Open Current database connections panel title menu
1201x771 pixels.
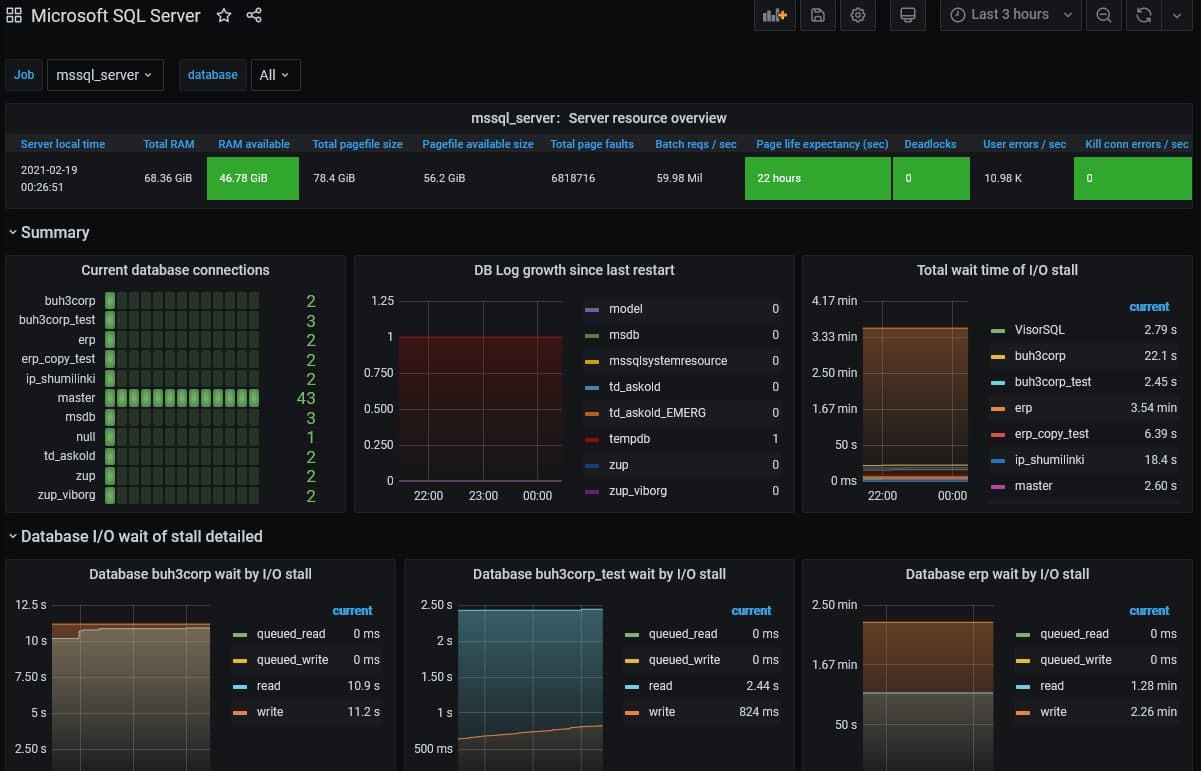click(x=175, y=270)
